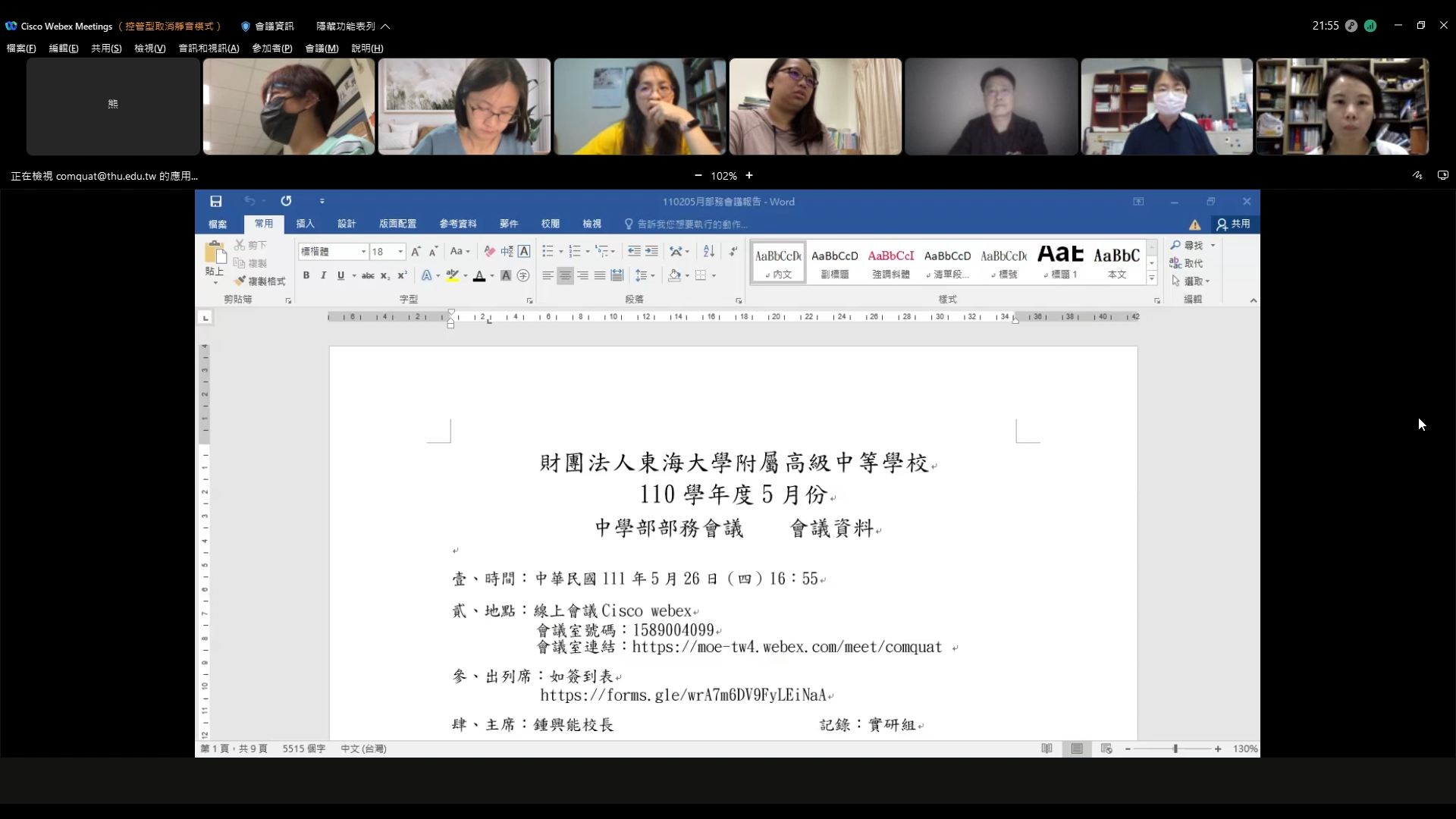Open the font name dropdown

tap(363, 251)
